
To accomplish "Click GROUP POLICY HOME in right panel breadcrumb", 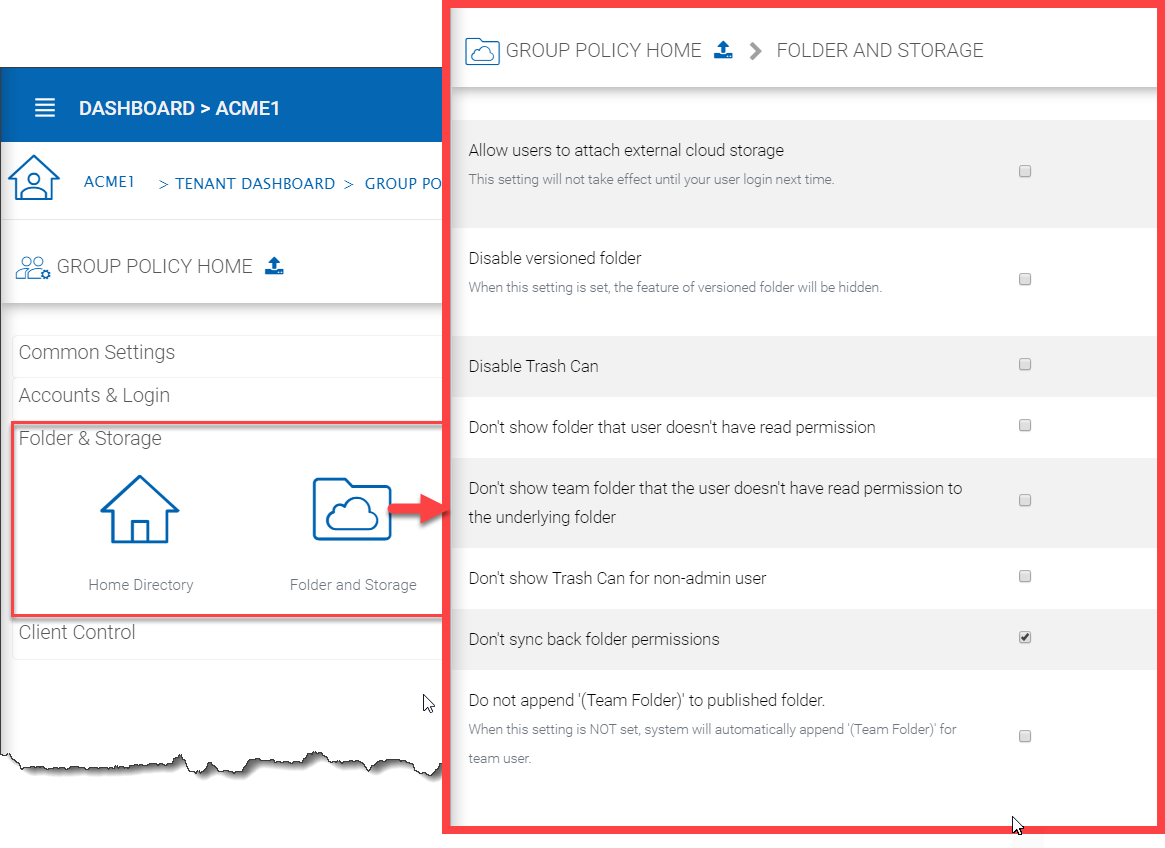I will click(x=603, y=51).
